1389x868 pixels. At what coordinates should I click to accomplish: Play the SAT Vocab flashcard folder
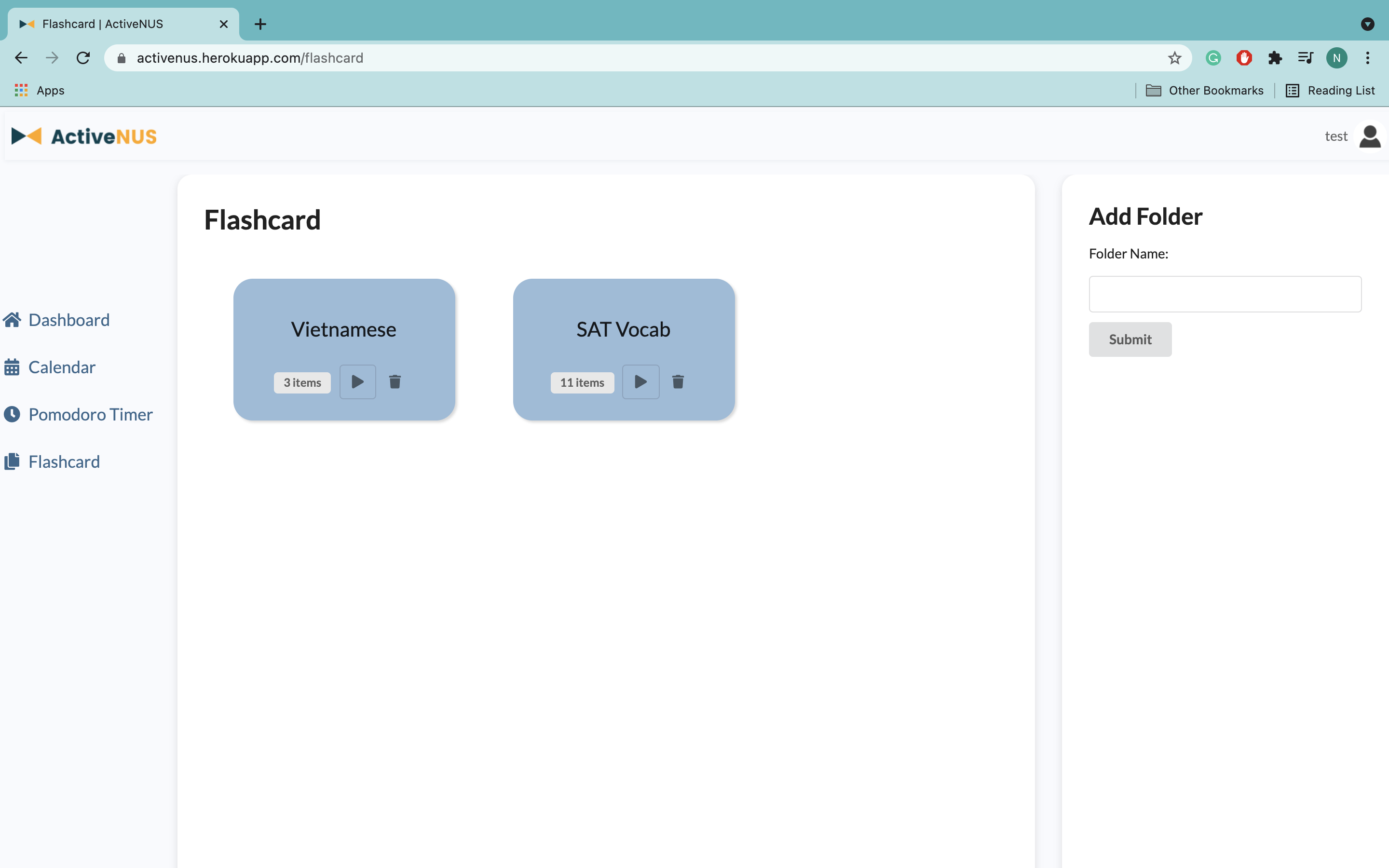[640, 382]
